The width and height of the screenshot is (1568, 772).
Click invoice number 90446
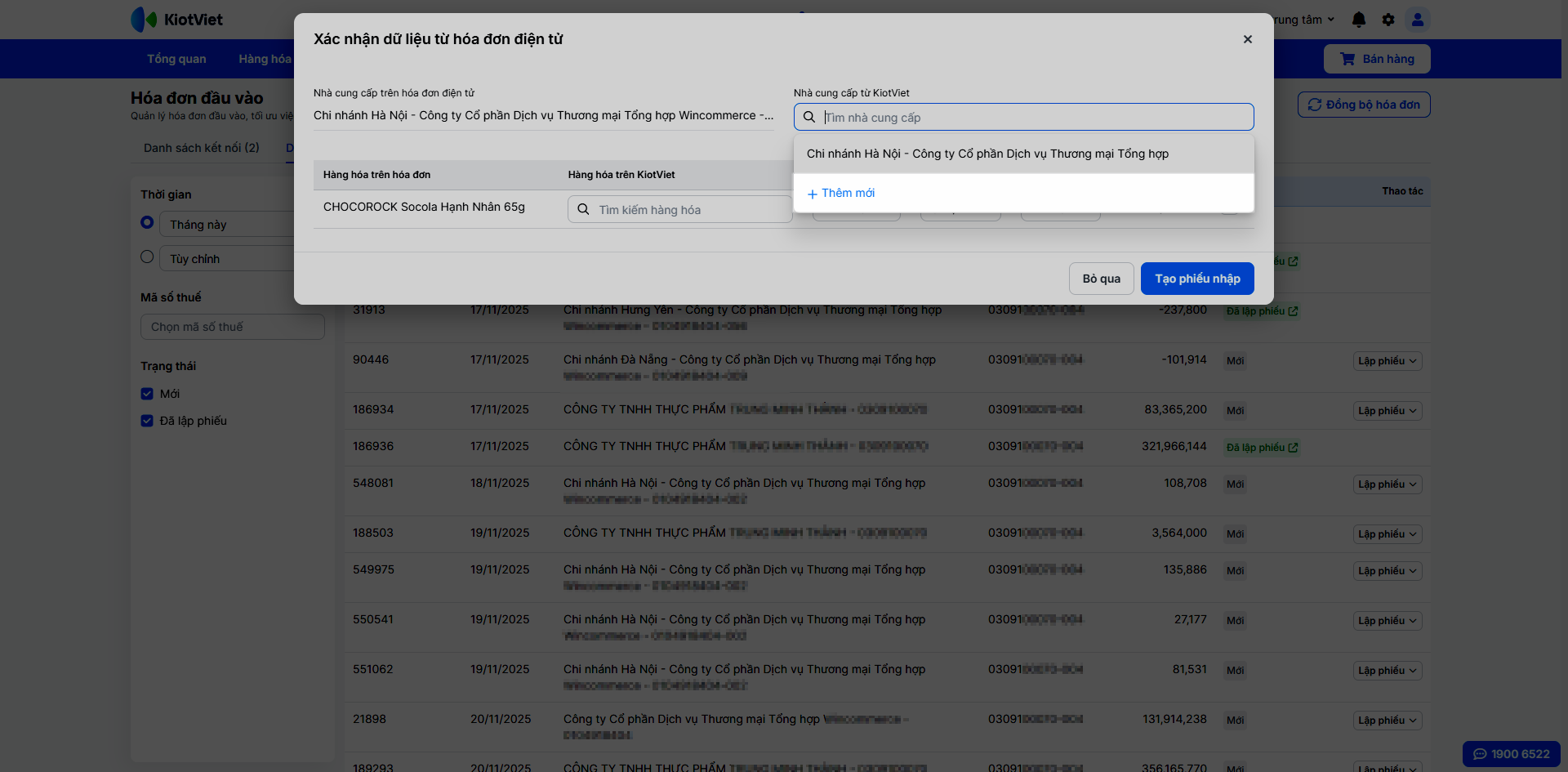click(x=371, y=359)
